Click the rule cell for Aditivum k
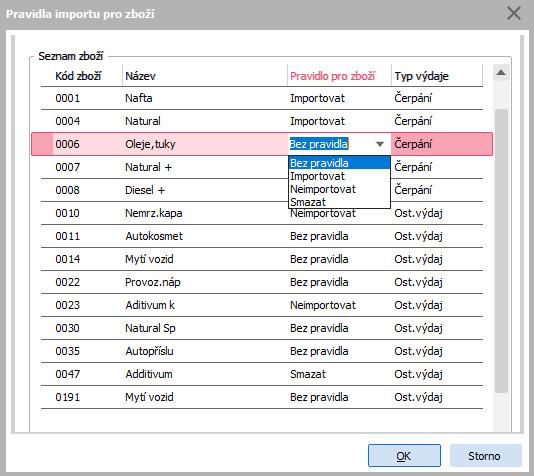The width and height of the screenshot is (534, 476). click(x=339, y=305)
